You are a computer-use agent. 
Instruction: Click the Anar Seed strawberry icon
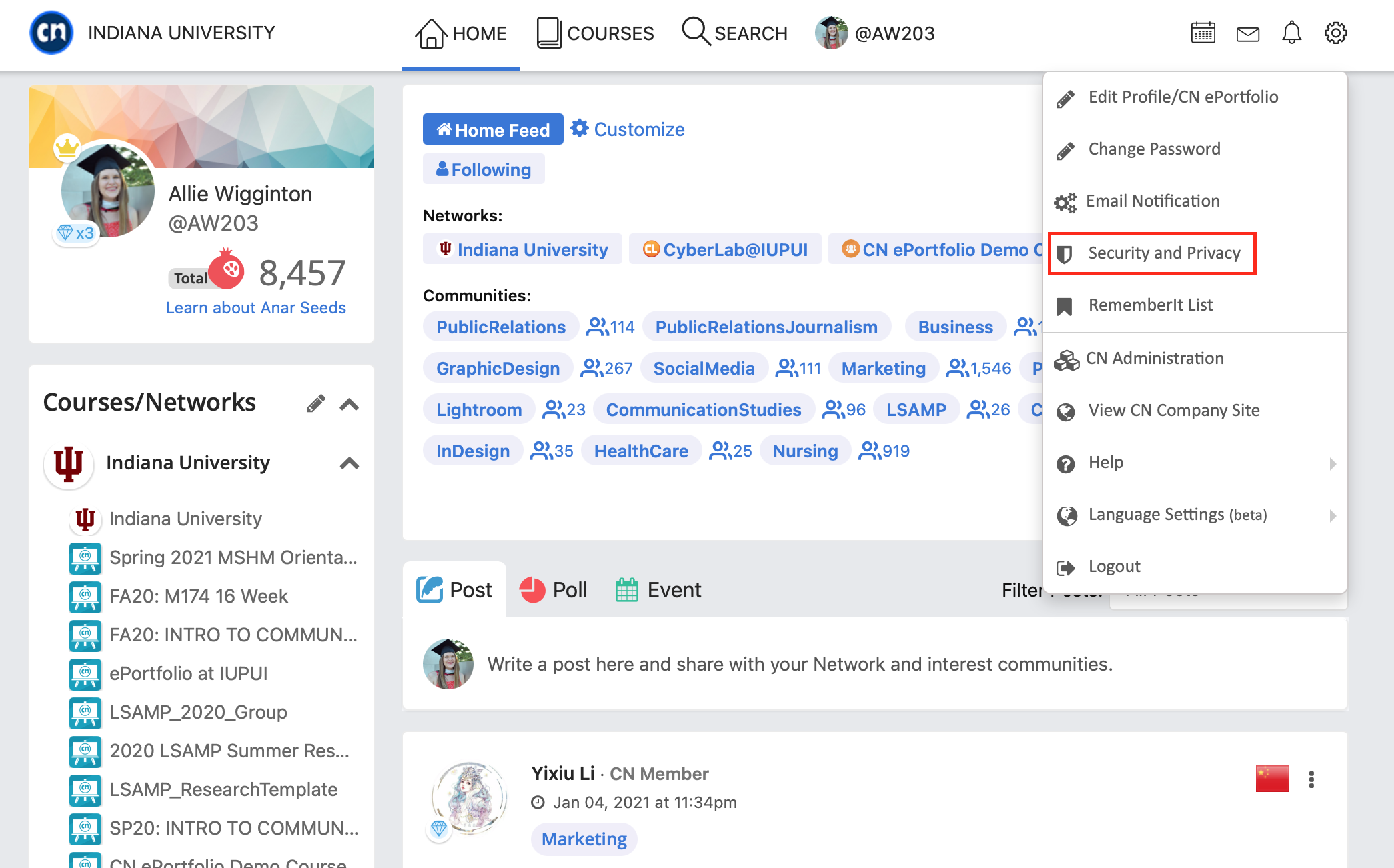coord(227,269)
